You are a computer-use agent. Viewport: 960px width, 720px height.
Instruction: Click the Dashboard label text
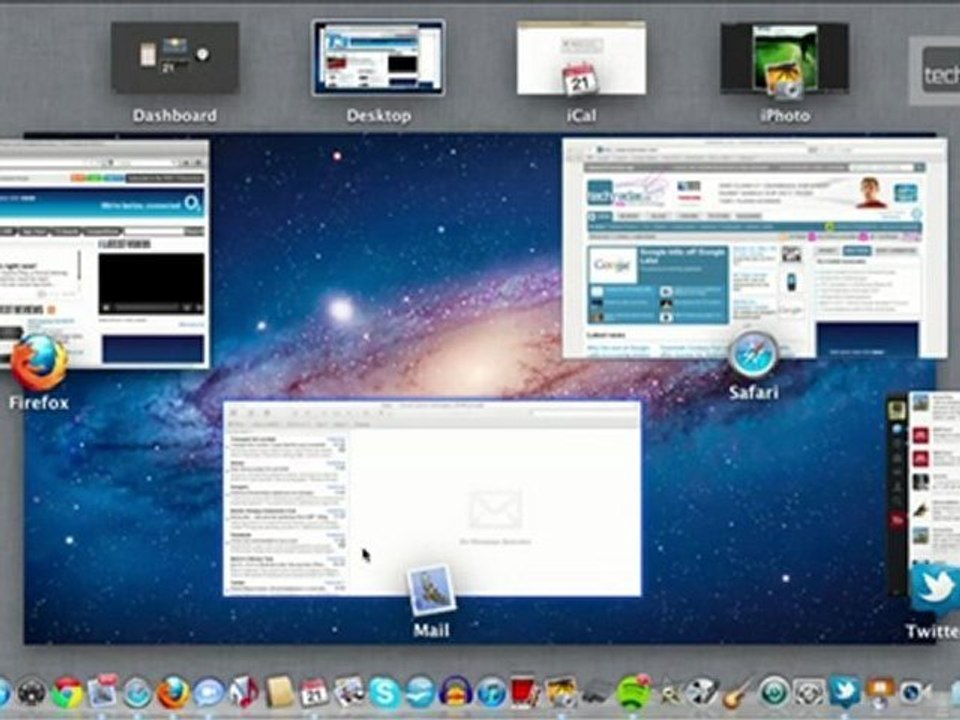174,116
